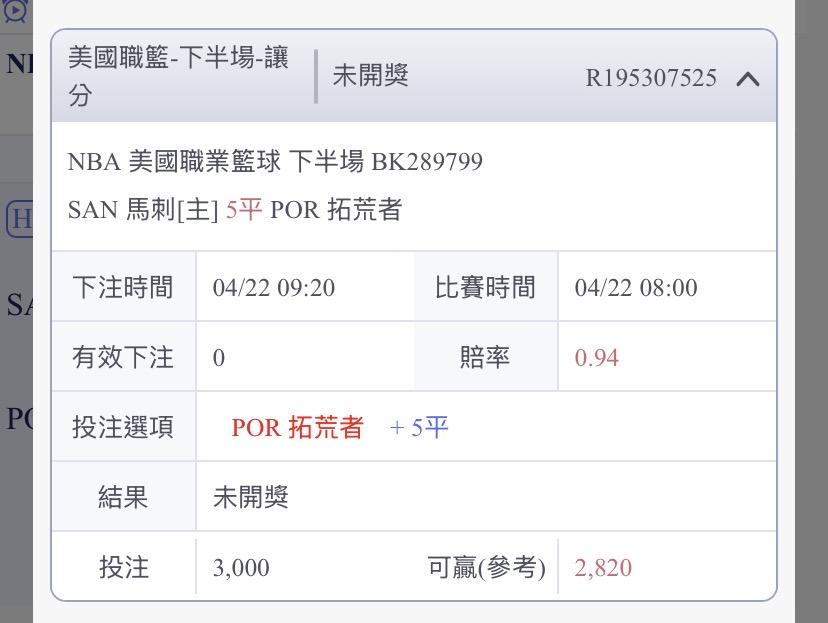Click the 未開獎 status in the header
Image resolution: width=828 pixels, height=623 pixels.
370,76
